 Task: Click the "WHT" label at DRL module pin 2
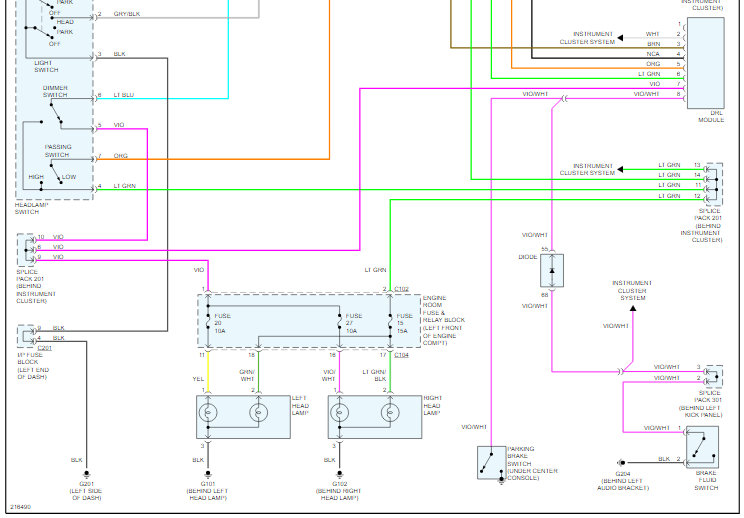click(652, 34)
